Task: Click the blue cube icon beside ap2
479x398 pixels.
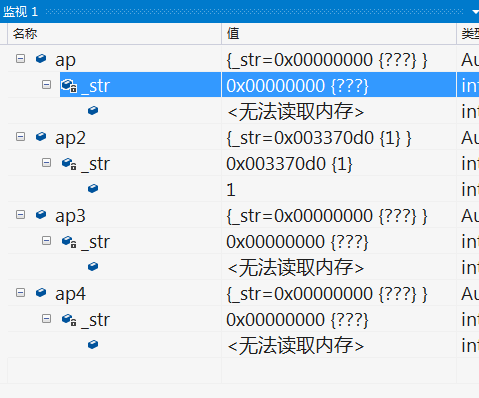Action: [41, 137]
